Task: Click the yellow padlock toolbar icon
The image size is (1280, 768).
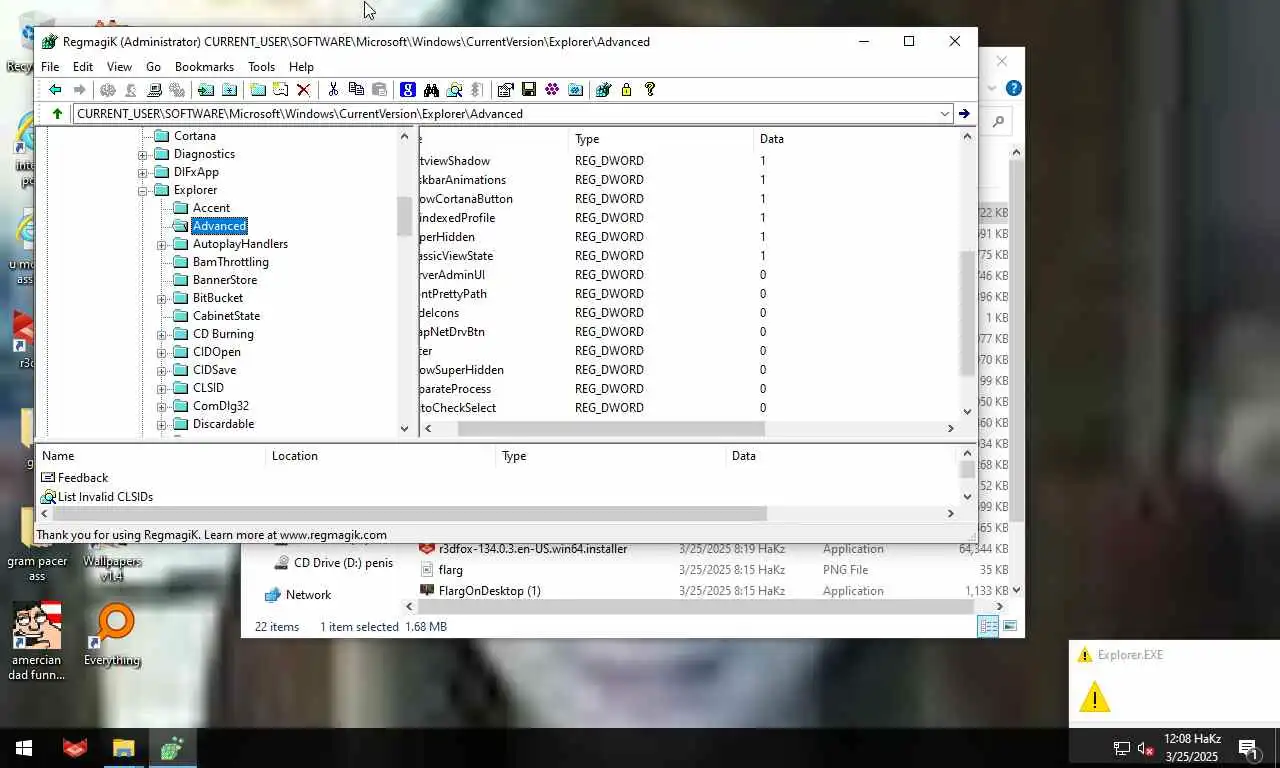Action: [626, 90]
